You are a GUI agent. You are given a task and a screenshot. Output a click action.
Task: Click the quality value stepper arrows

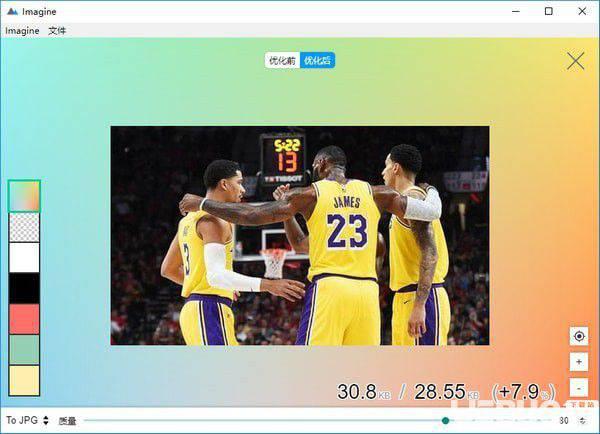(x=582, y=421)
